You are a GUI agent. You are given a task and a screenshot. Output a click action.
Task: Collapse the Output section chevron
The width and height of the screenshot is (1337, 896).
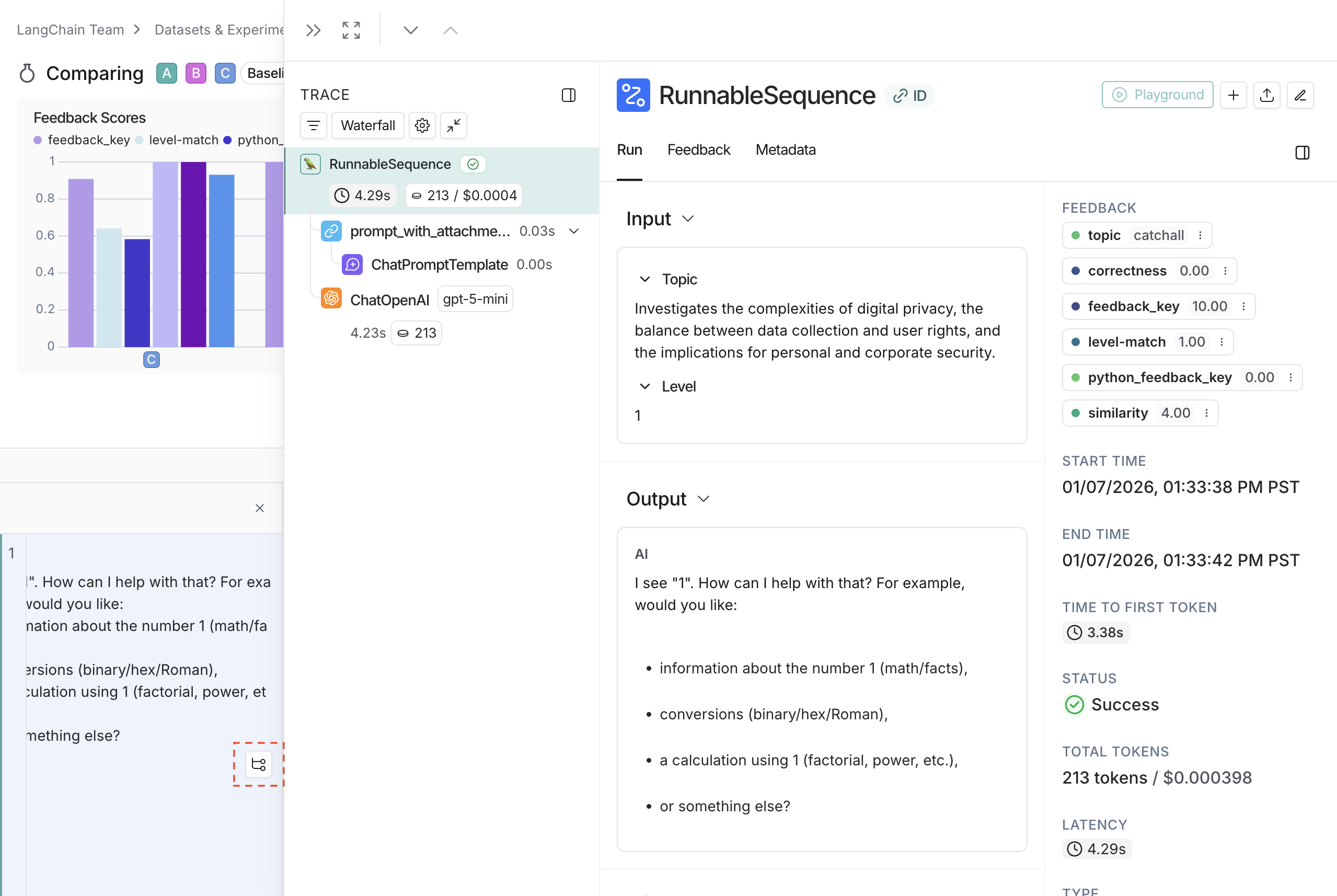pos(704,499)
